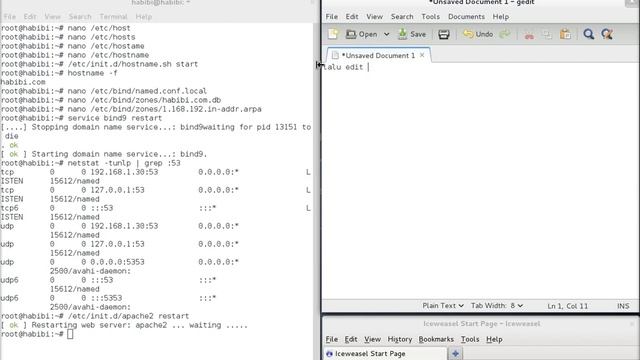The width and height of the screenshot is (640, 360).
Task: Open Find with the magnifier icon
Action: [589, 34]
